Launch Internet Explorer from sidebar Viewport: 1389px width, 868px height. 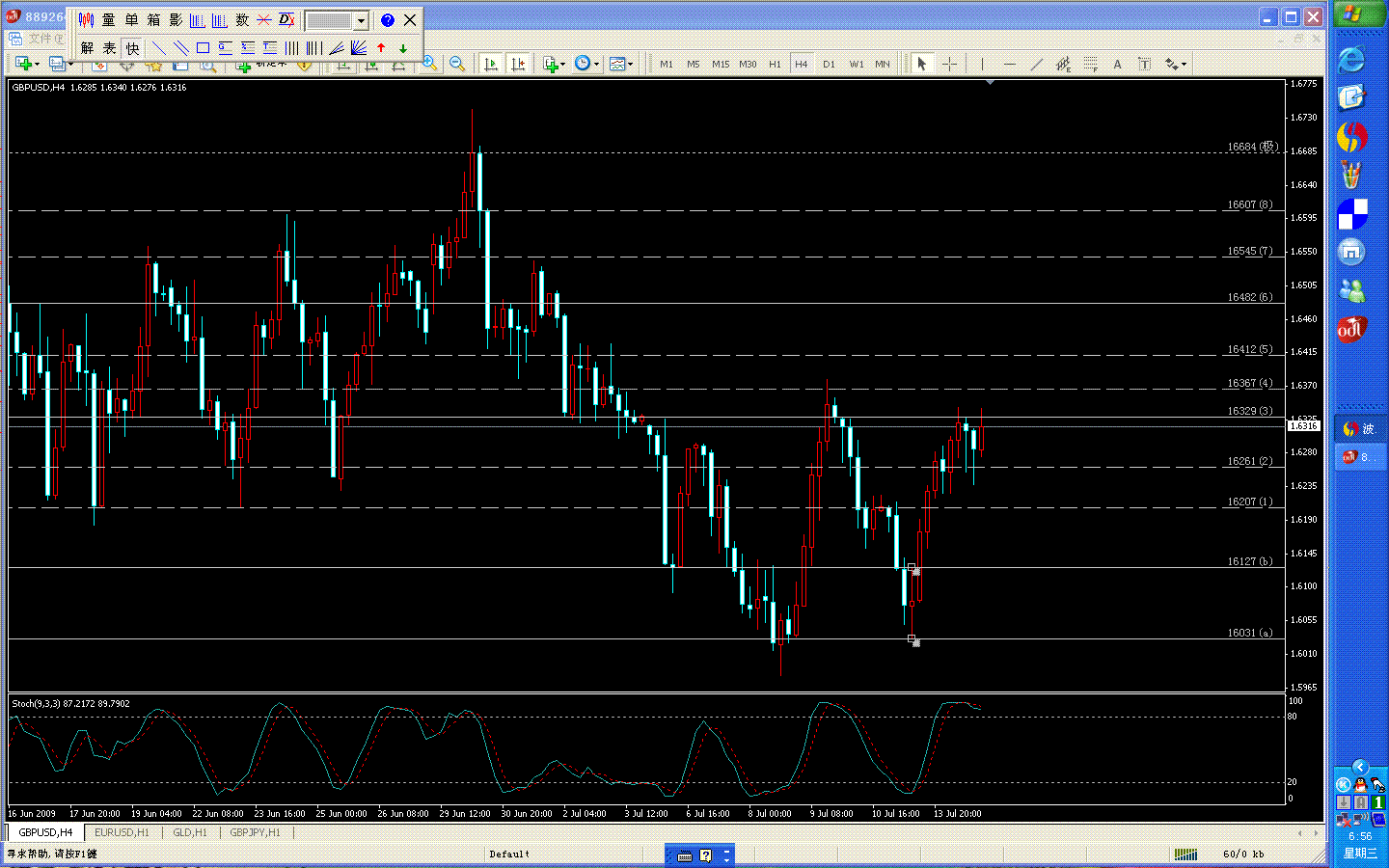tap(1351, 60)
